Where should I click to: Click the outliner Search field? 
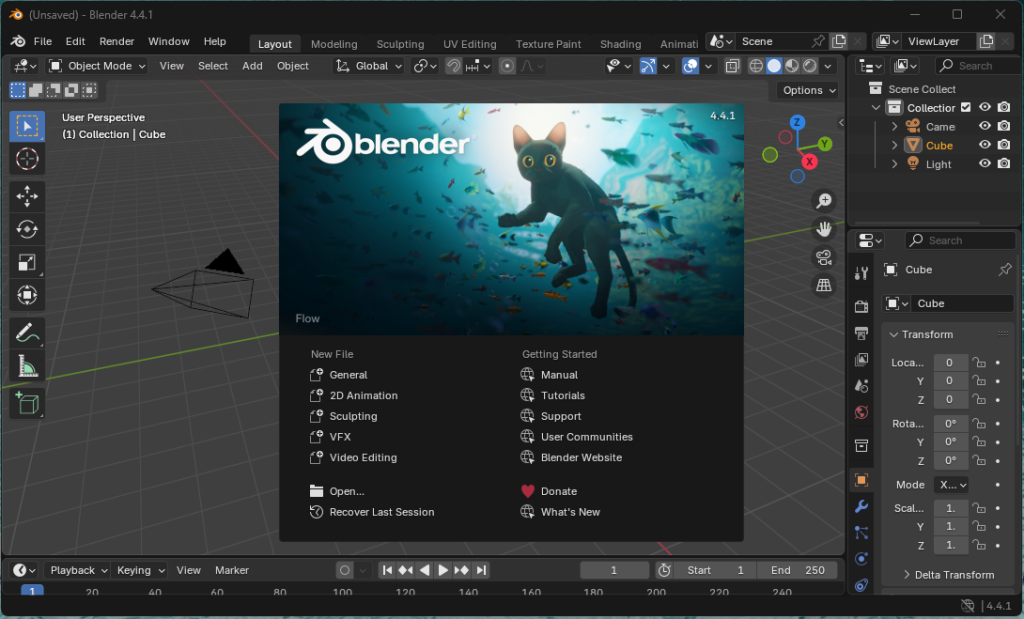point(976,66)
